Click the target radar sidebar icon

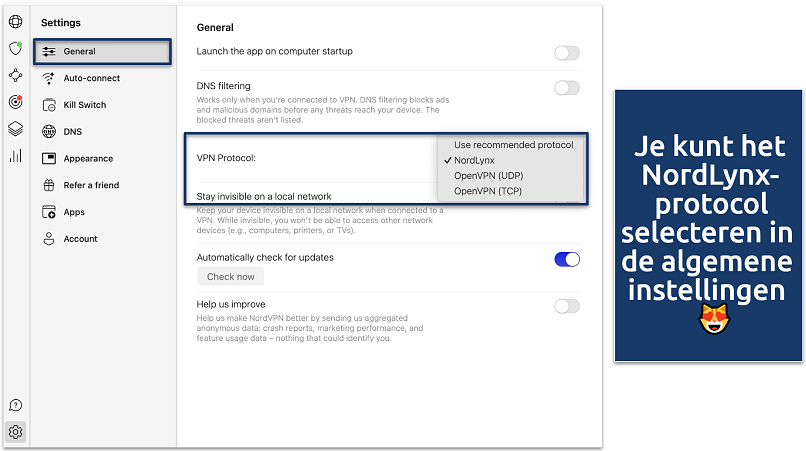pos(15,102)
